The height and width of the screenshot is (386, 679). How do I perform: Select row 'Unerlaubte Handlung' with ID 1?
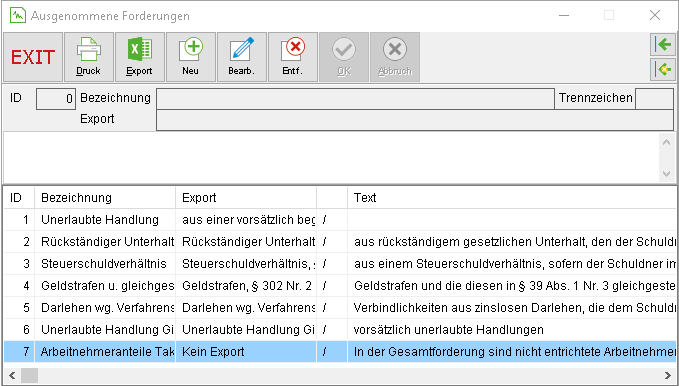coord(340,220)
